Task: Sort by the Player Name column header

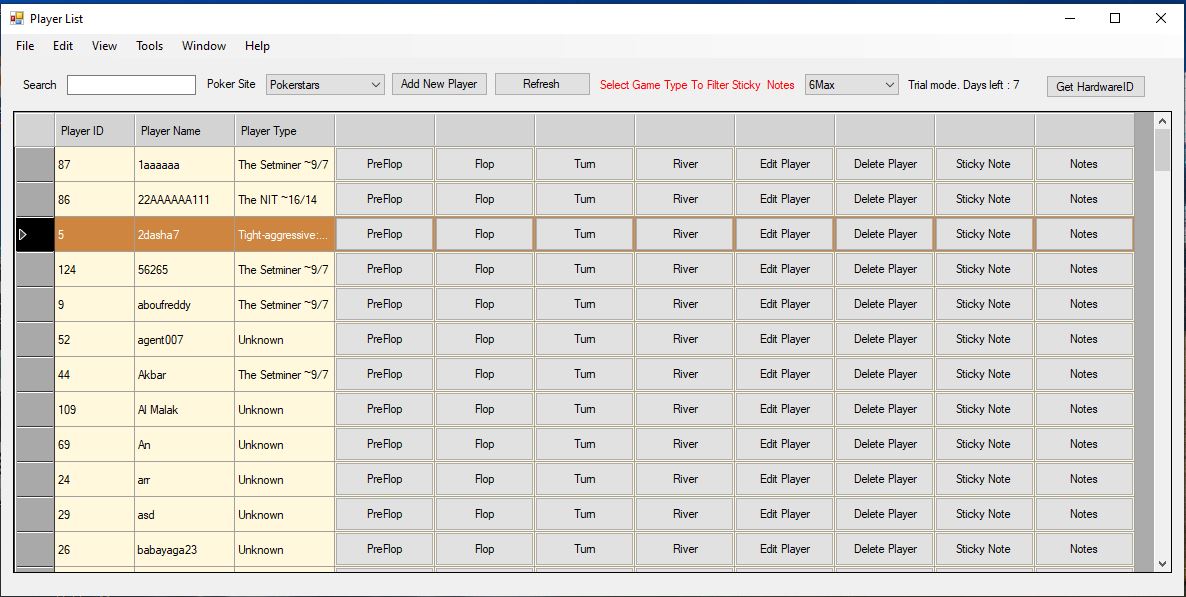Action: pos(185,131)
